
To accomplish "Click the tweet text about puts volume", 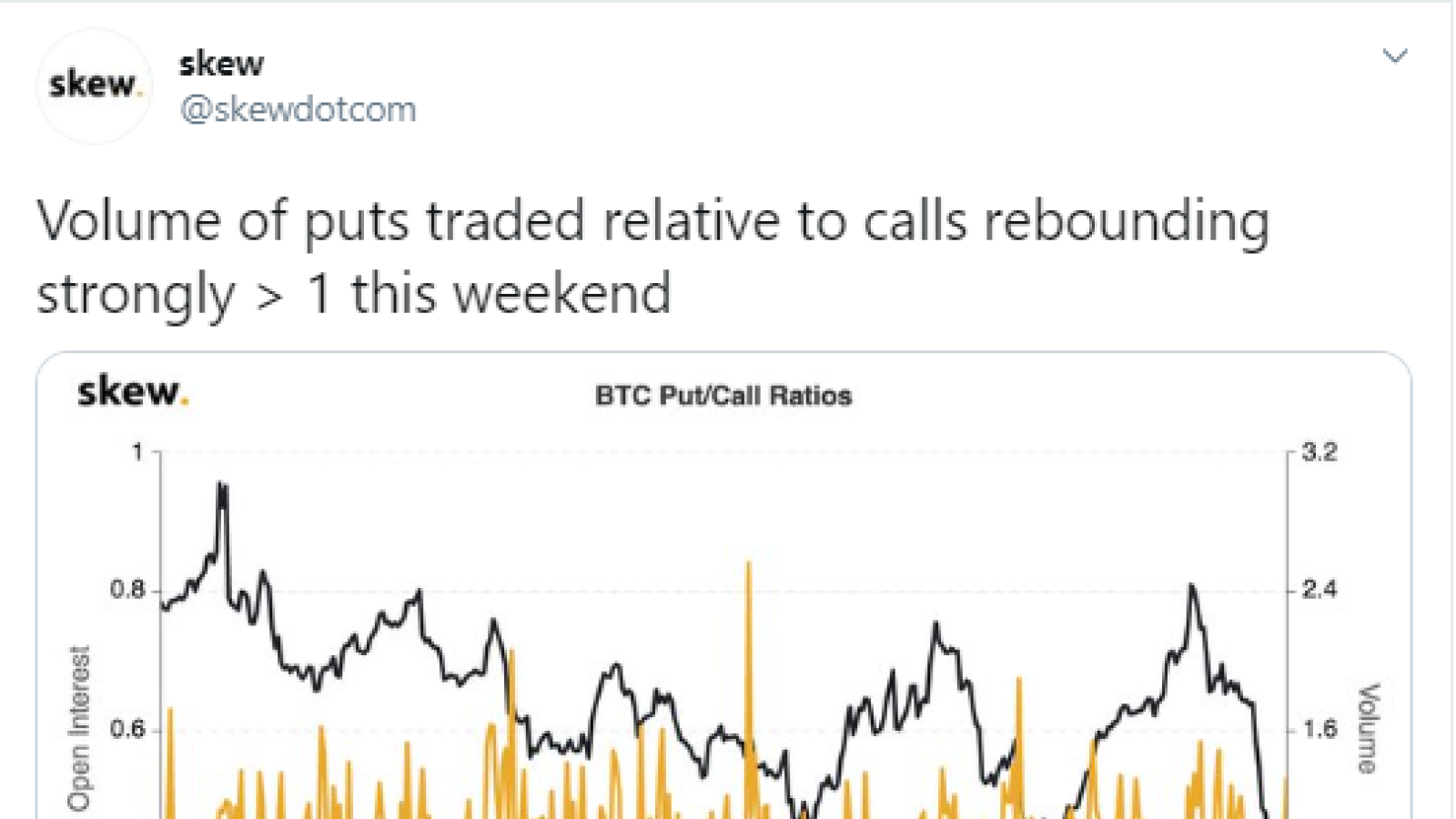I will [x=652, y=257].
